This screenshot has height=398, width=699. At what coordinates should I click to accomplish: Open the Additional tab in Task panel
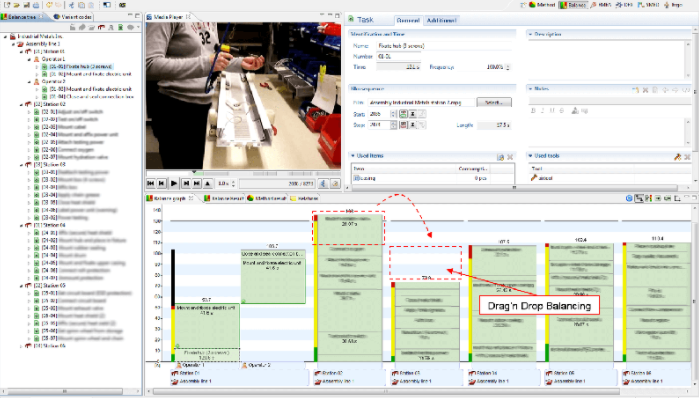[x=441, y=21]
